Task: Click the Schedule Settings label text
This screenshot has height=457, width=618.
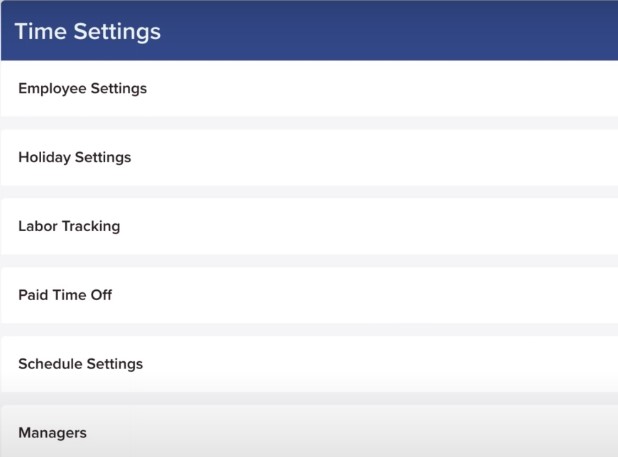Action: [x=80, y=364]
